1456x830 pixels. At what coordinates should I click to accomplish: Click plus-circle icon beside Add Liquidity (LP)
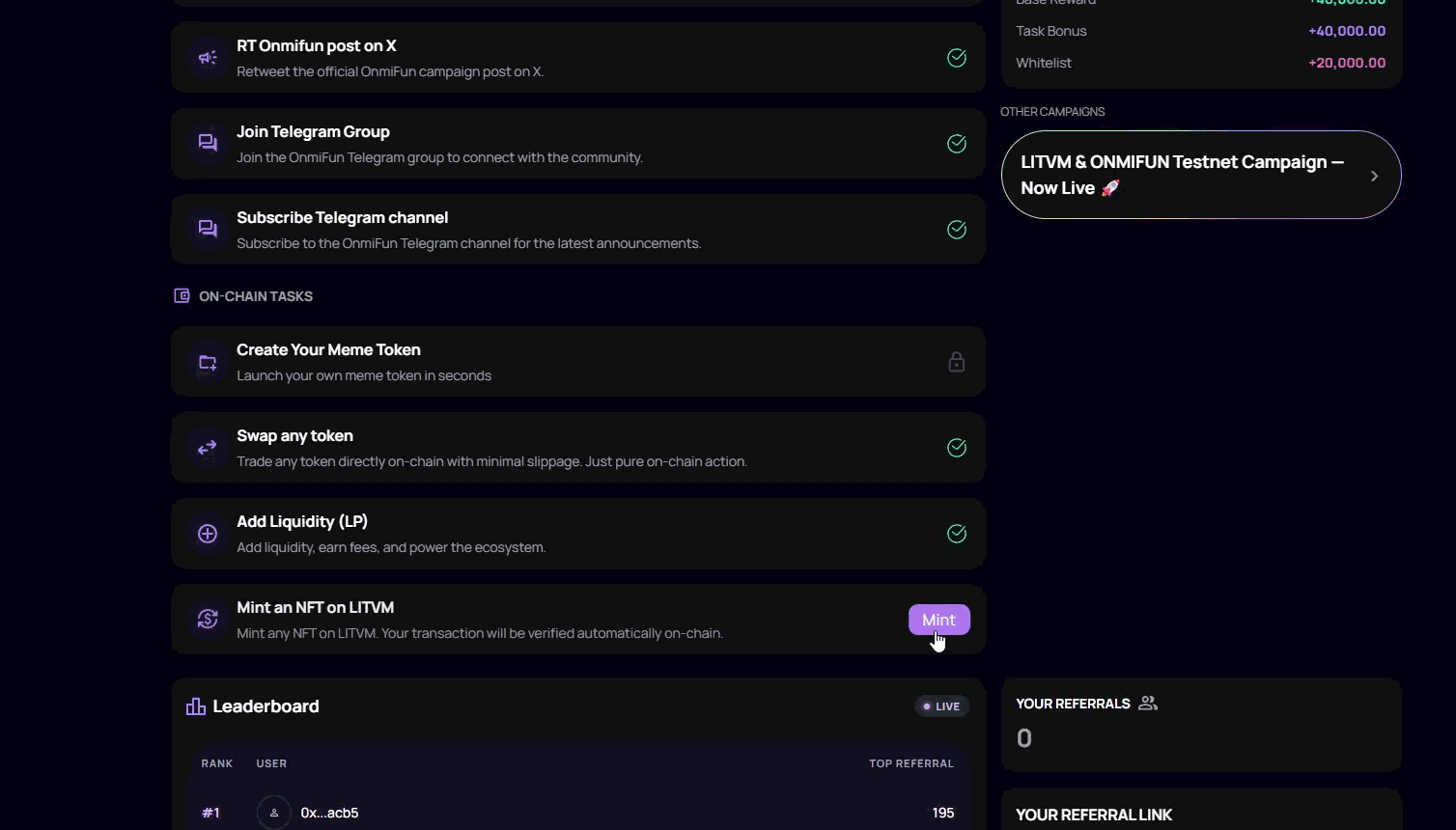(x=208, y=534)
